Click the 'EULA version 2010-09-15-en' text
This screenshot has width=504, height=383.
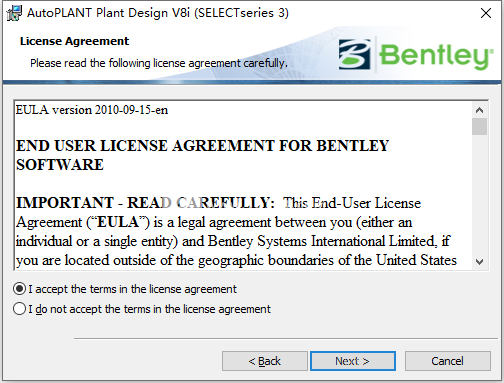click(92, 110)
